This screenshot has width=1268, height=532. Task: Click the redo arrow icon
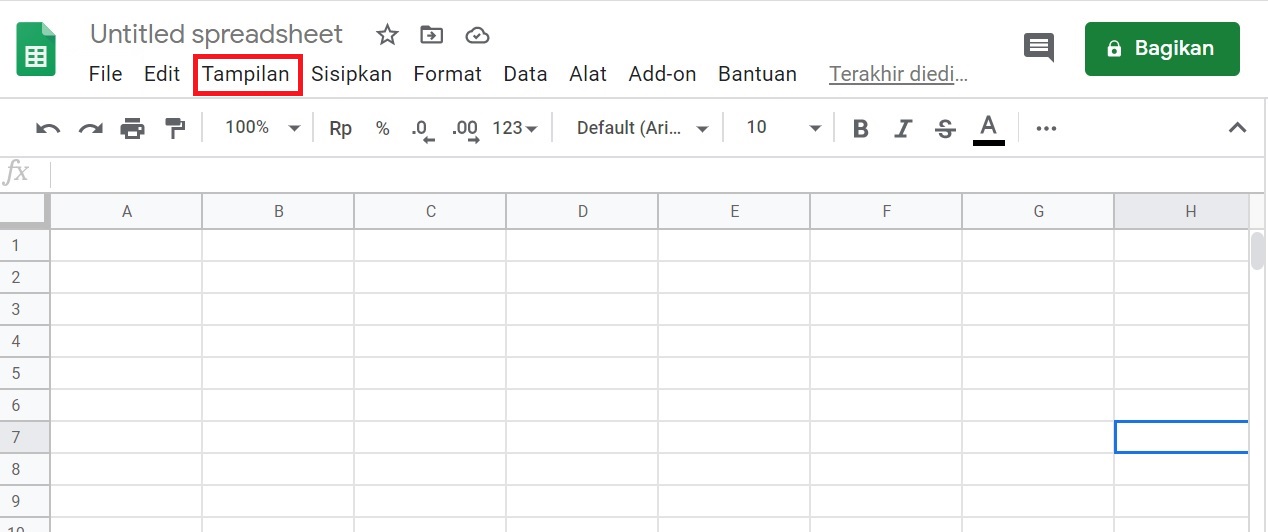(91, 128)
